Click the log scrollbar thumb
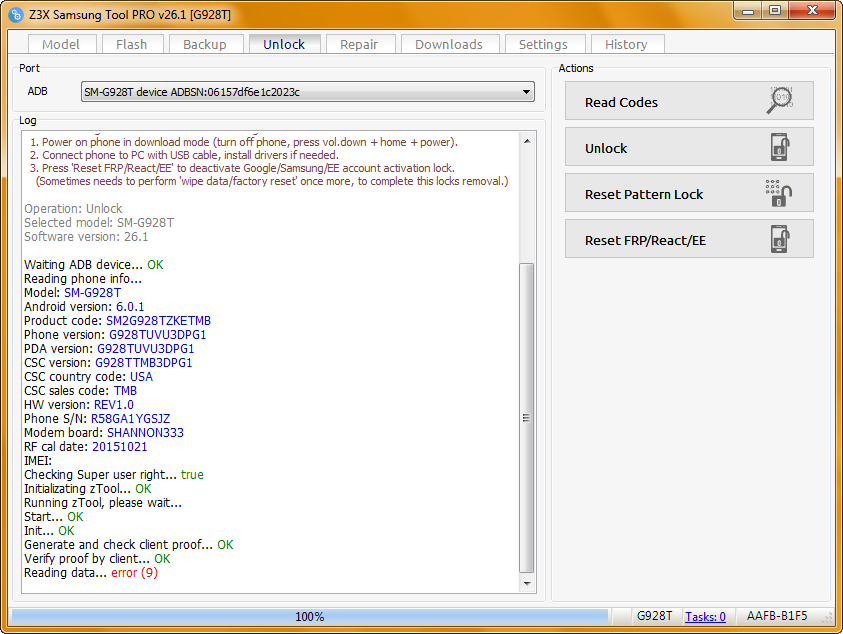Screen dimensions: 843x634 point(527,418)
